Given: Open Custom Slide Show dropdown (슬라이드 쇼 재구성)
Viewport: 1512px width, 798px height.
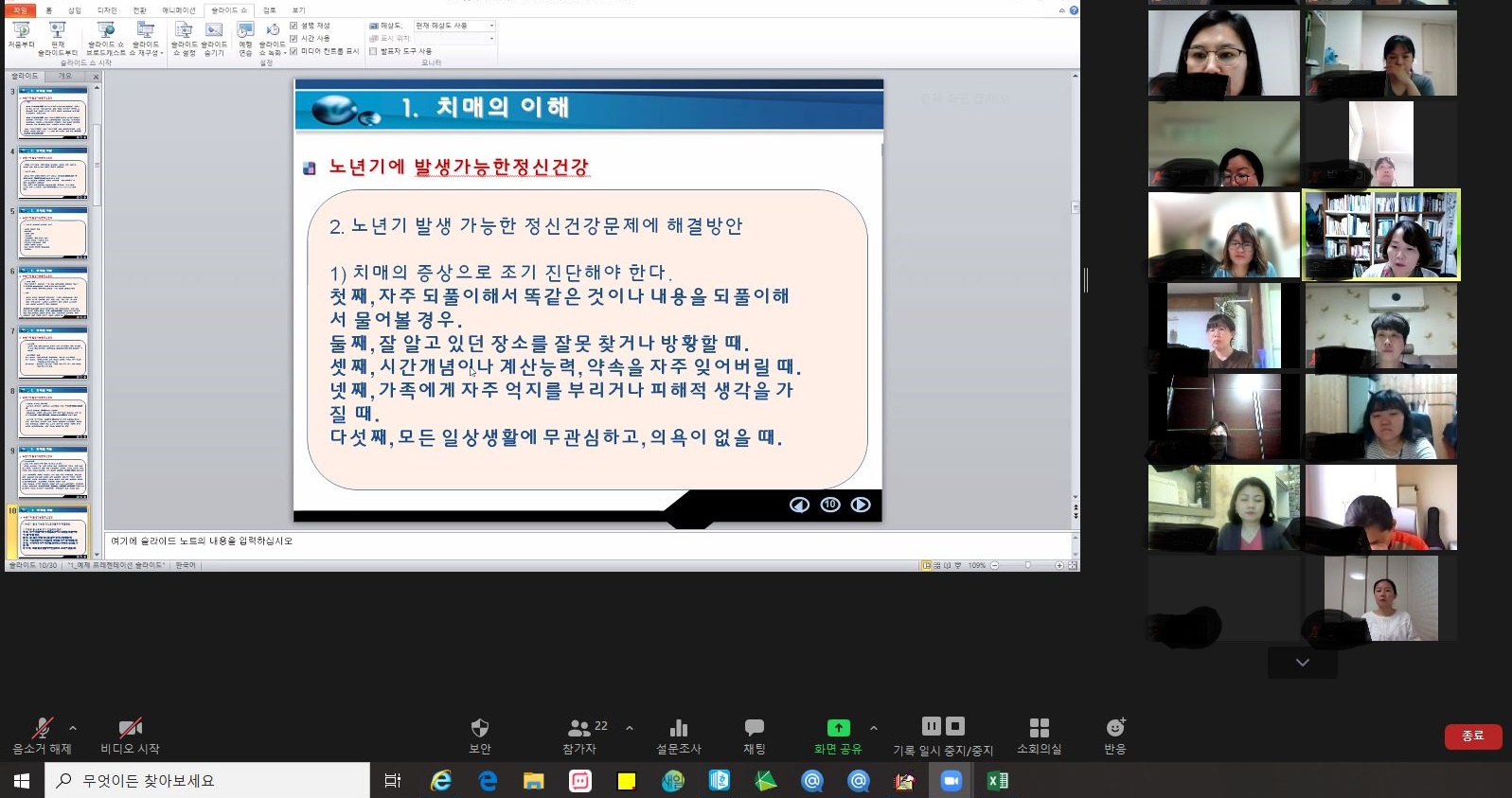Looking at the screenshot, I should 147,39.
